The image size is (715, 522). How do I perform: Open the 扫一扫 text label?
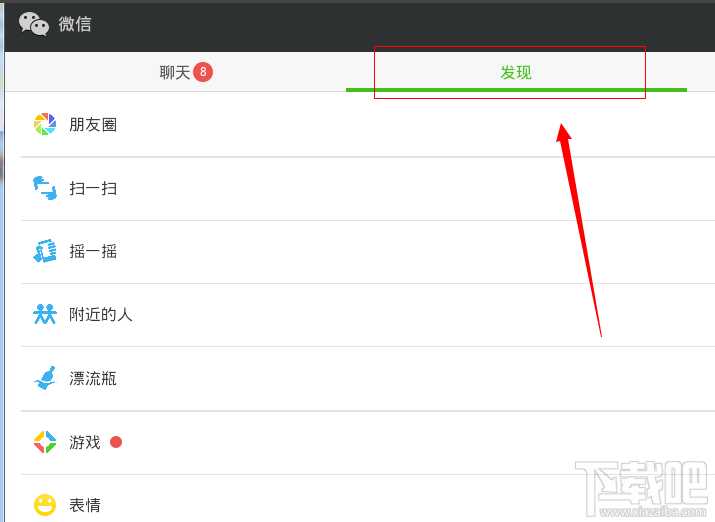[x=93, y=188]
